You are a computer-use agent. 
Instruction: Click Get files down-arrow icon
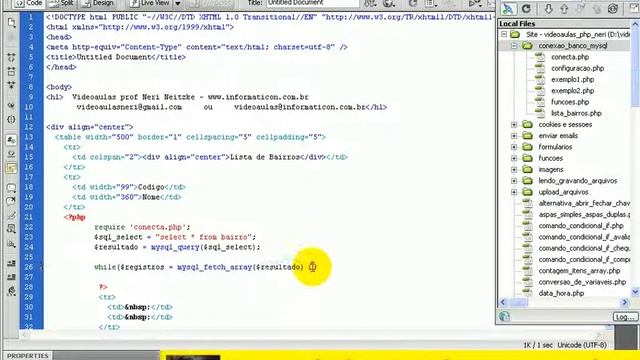pyautogui.click(x=548, y=9)
